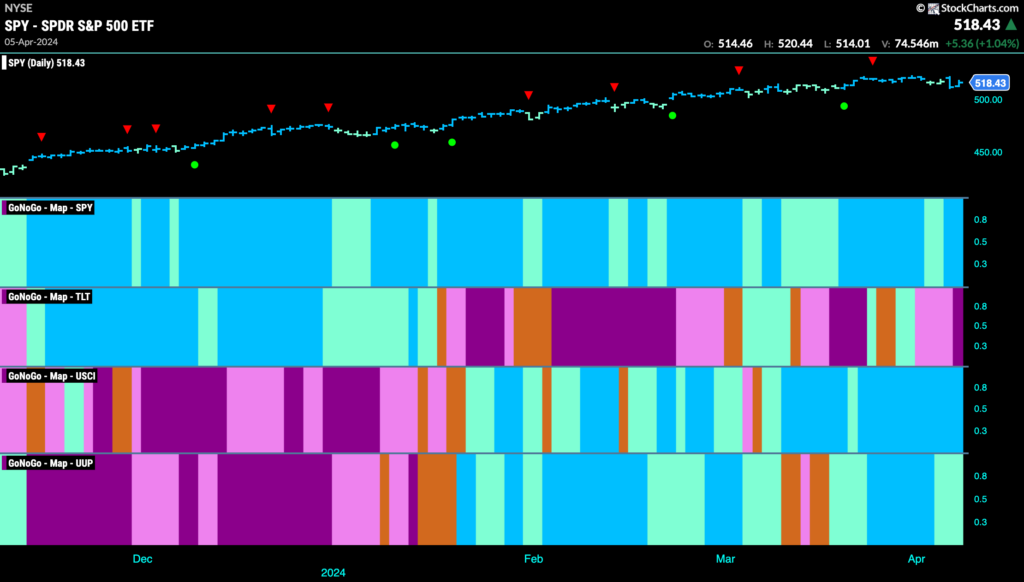This screenshot has height=582, width=1024.
Task: Click the red triangle marker near April
Action: [x=872, y=61]
